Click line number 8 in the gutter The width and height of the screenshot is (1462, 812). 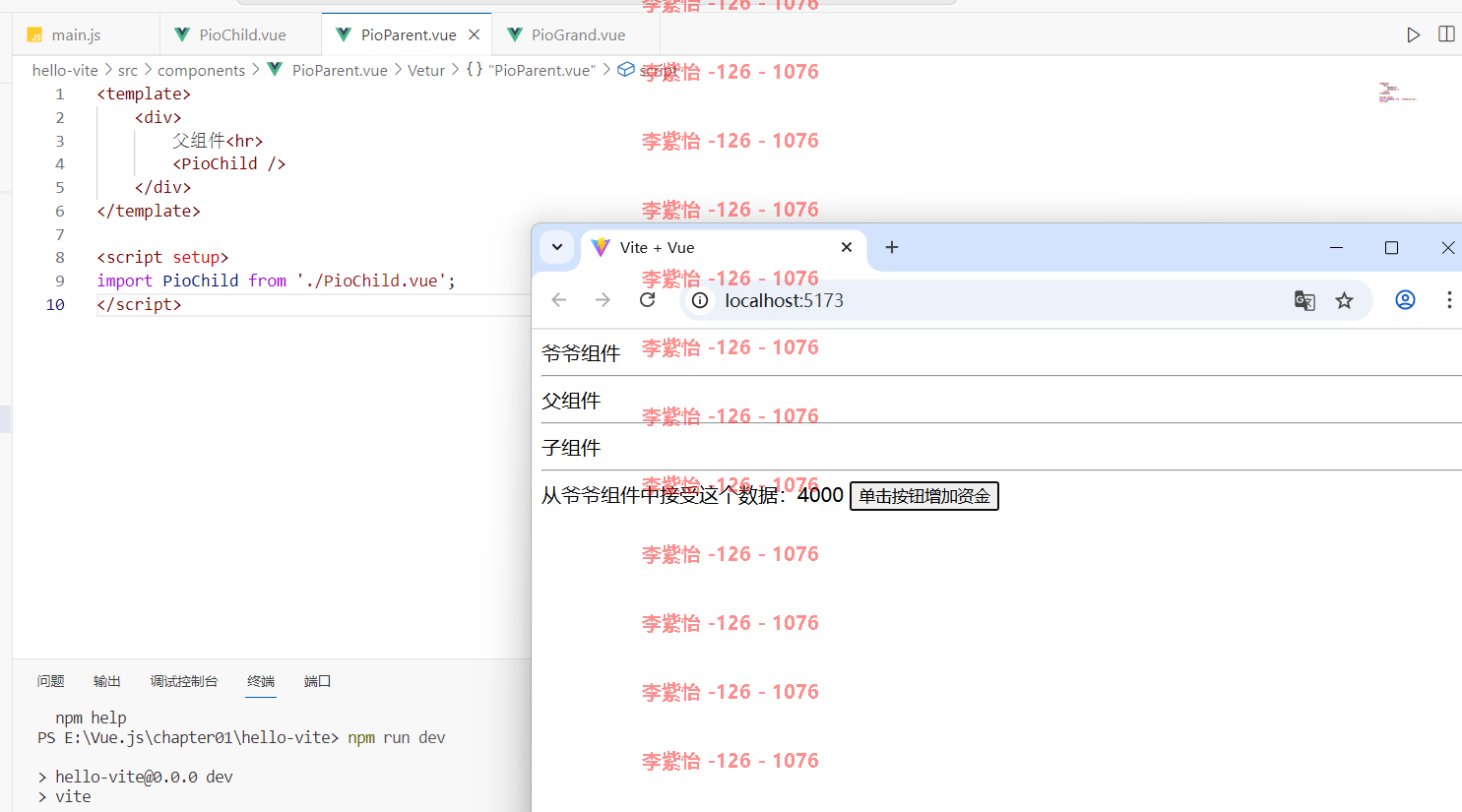coord(59,257)
